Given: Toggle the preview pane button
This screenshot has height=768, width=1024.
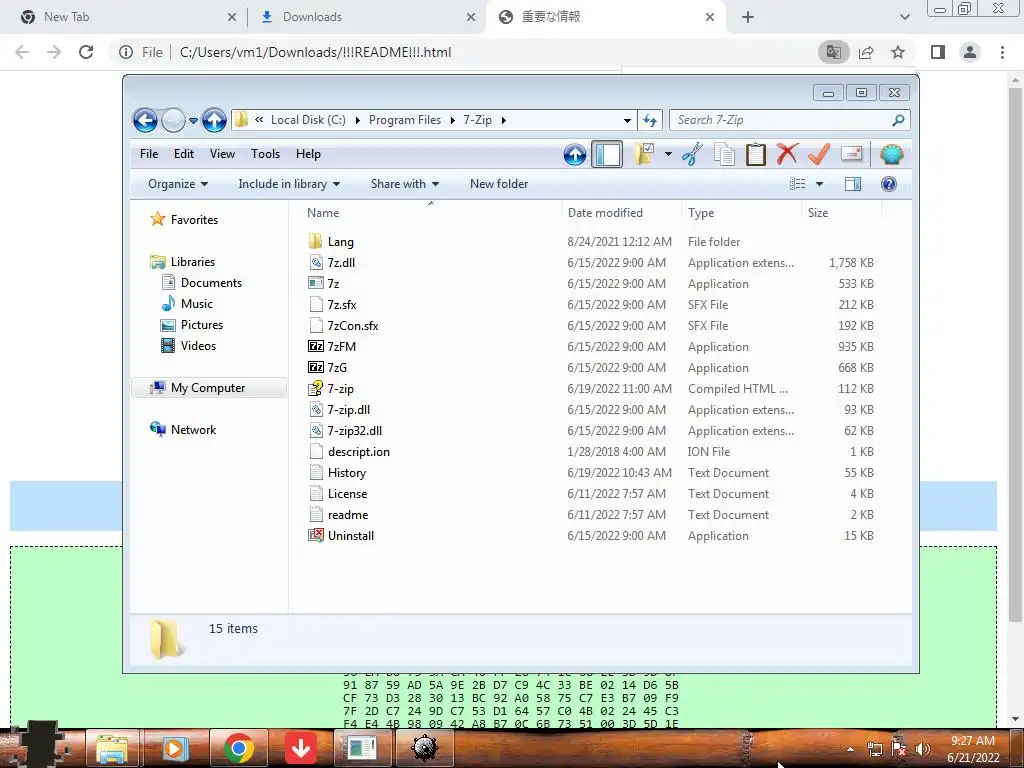Looking at the screenshot, I should pos(853,184).
